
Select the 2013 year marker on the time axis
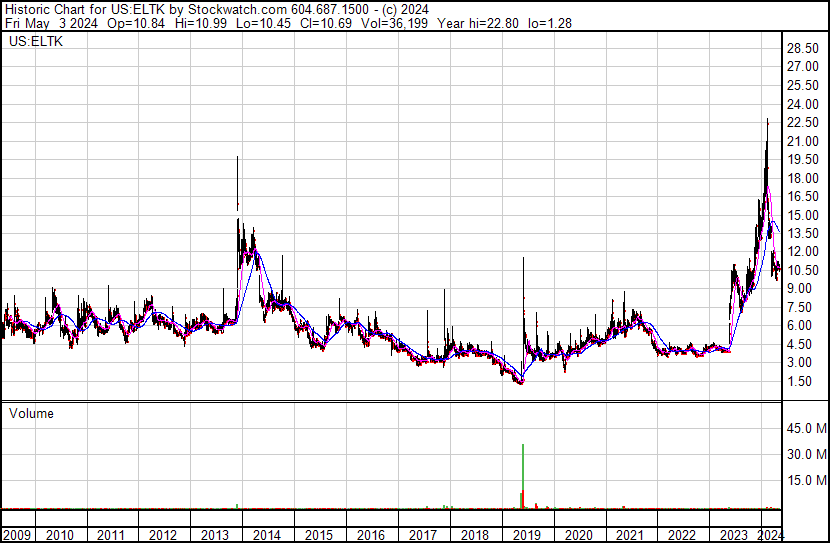(215, 535)
